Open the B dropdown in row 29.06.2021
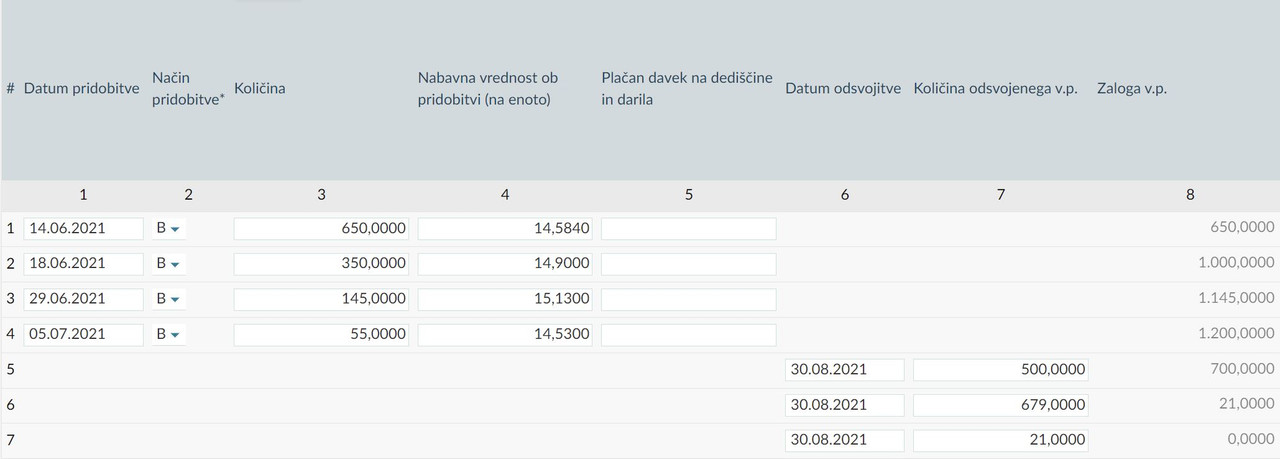 click(x=168, y=299)
